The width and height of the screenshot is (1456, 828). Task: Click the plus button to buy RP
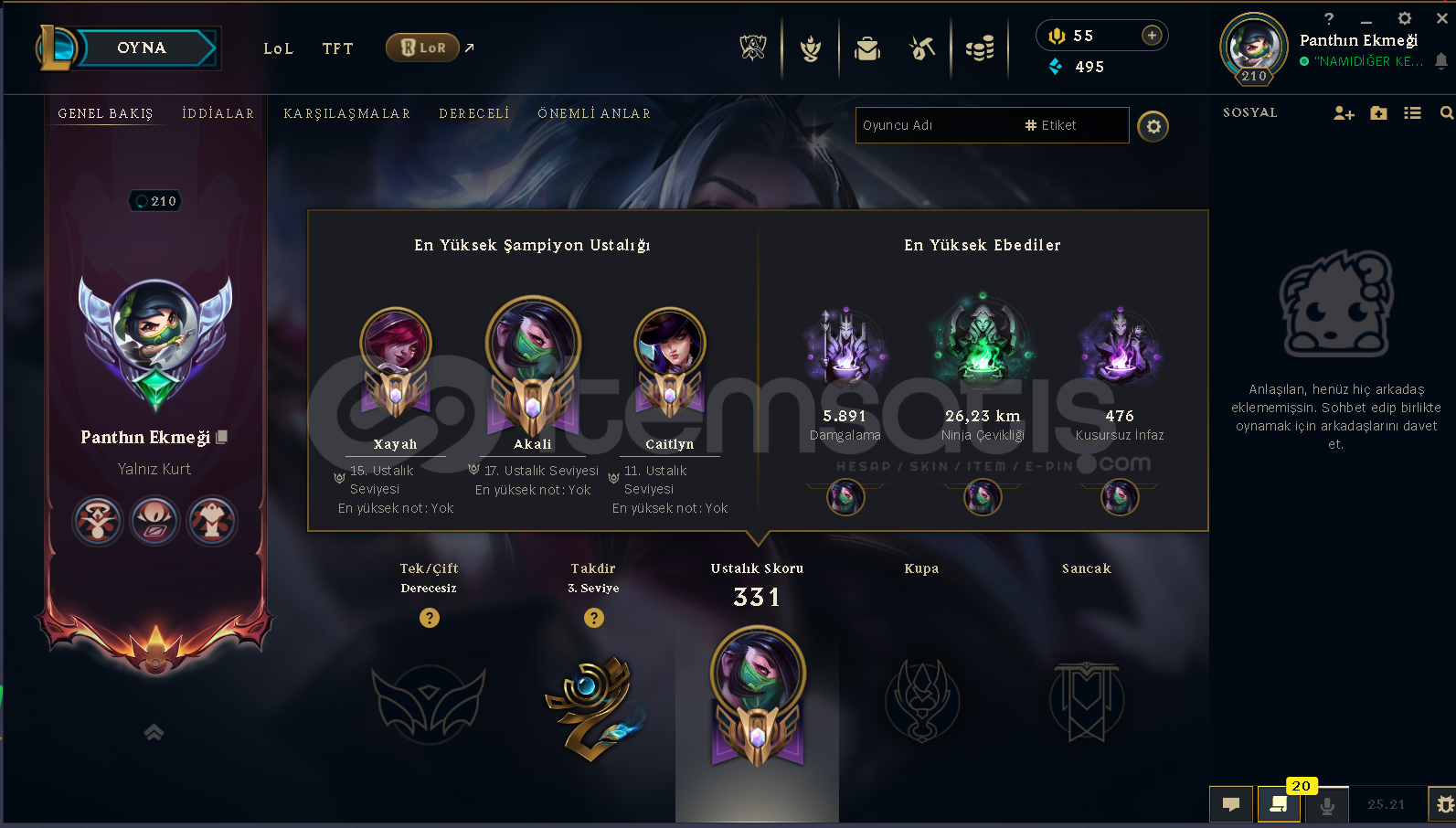(1152, 36)
